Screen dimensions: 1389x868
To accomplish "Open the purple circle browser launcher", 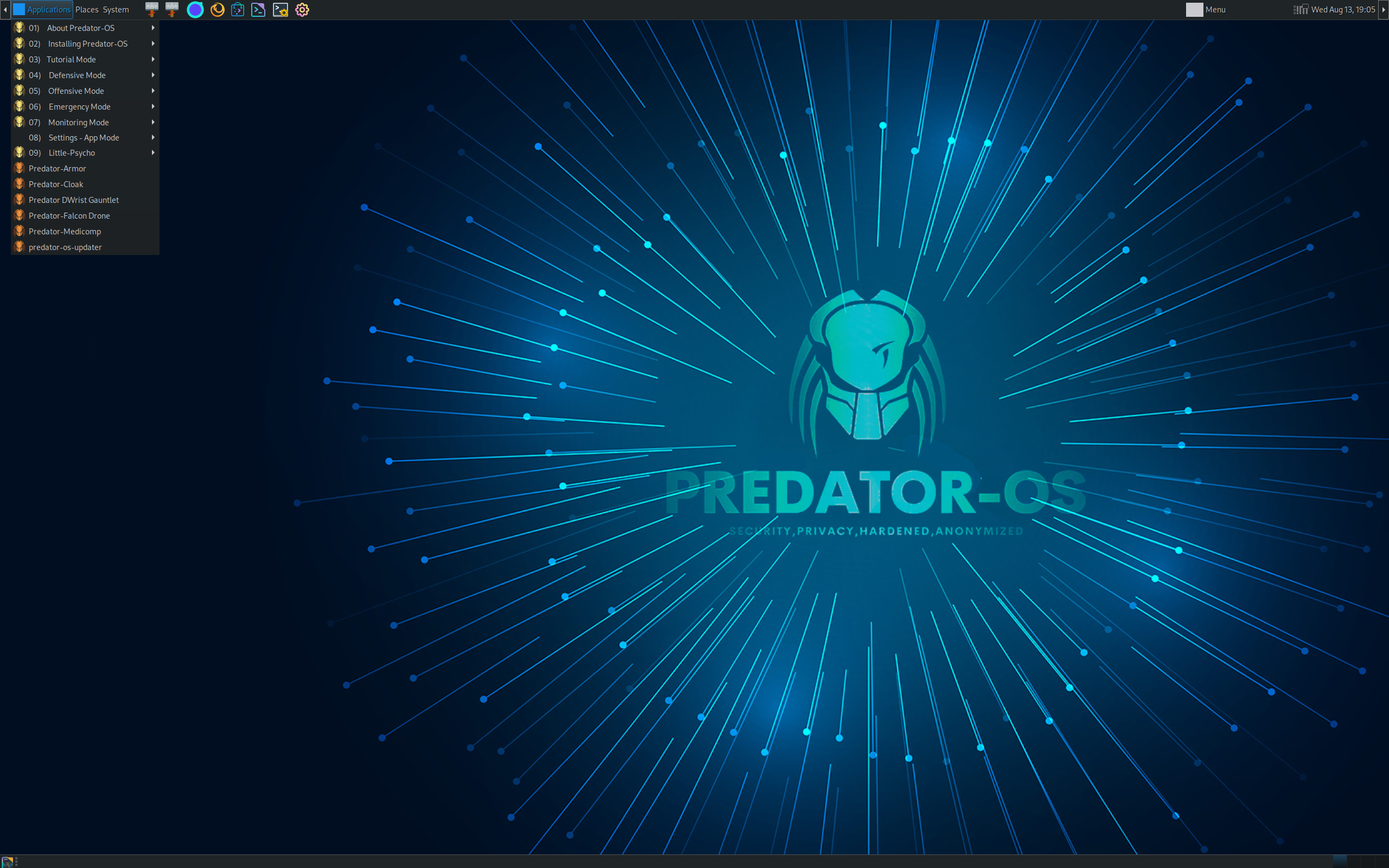I will 195,10.
